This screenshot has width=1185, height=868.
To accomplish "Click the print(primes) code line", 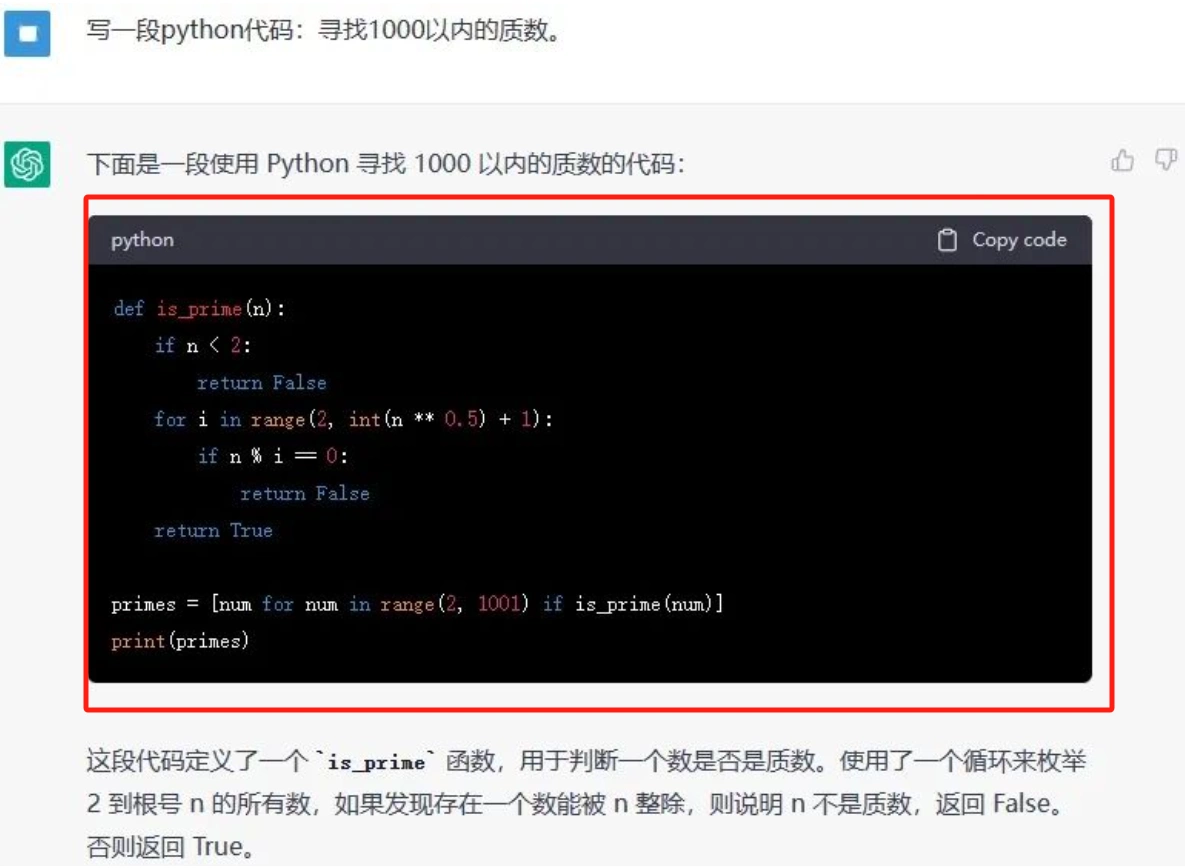I will 180,641.
